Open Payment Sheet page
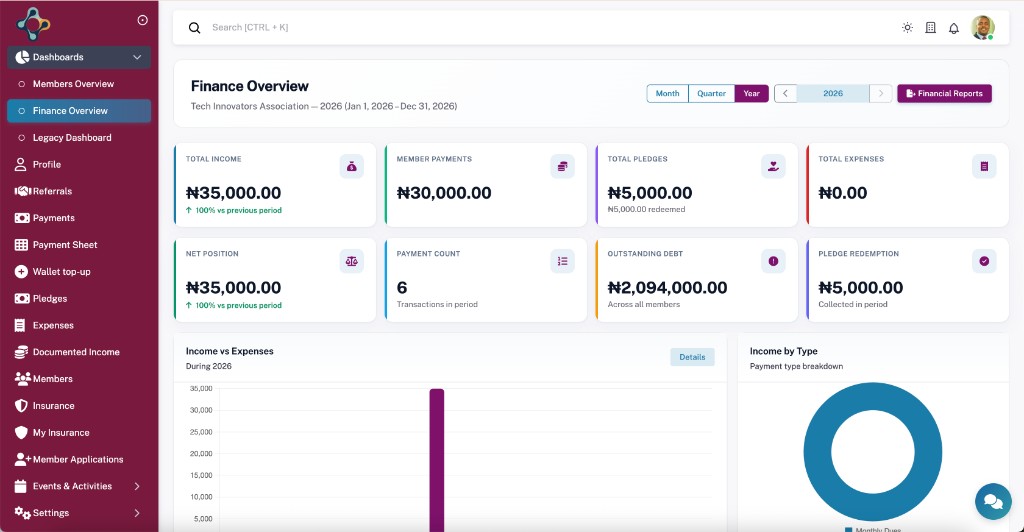This screenshot has width=1024, height=532. 79,245
